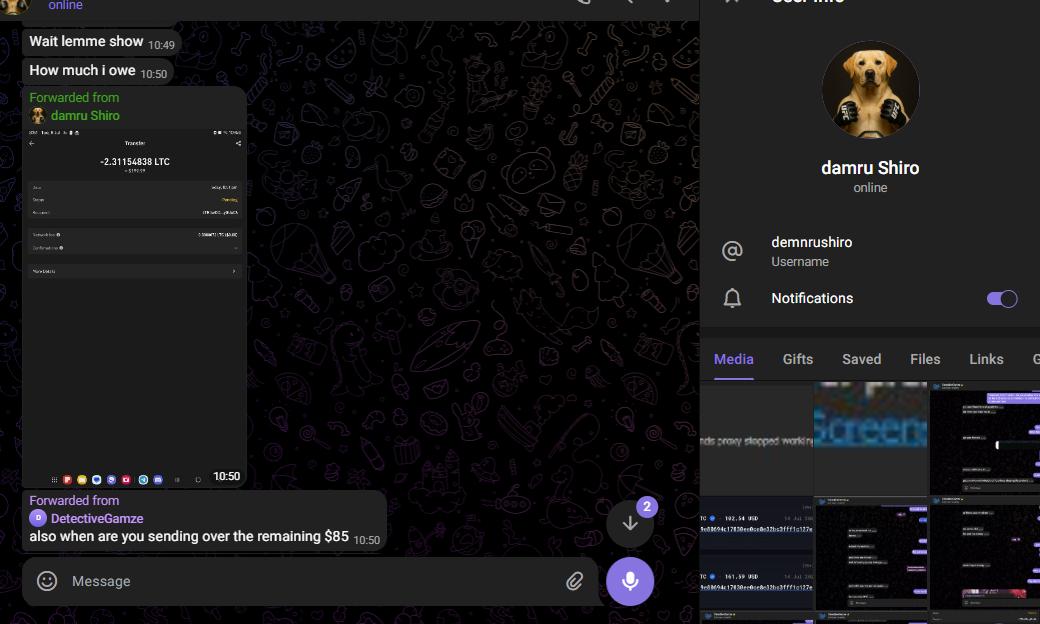Image resolution: width=1040 pixels, height=624 pixels.
Task: Click damru Shiro's small forwarded-message avatar
Action: (x=38, y=115)
